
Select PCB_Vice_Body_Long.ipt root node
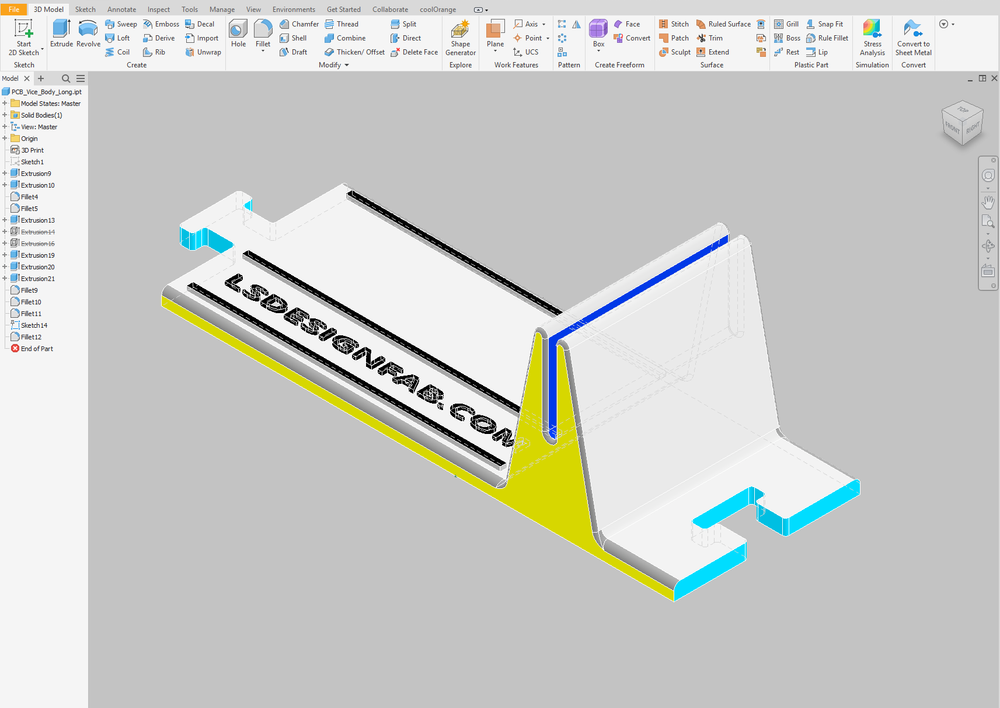tap(42, 92)
